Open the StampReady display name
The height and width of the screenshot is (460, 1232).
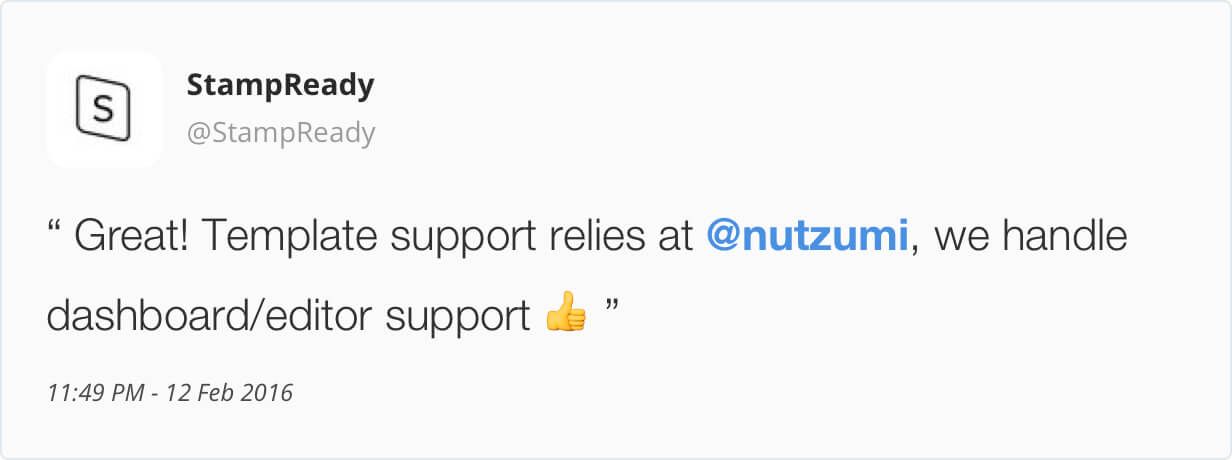coord(280,86)
